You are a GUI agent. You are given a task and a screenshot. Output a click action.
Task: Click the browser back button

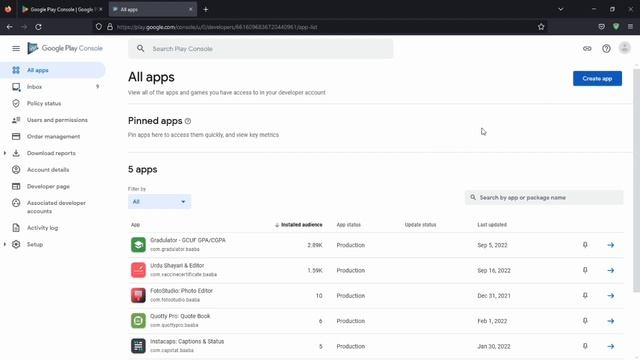coord(9,27)
